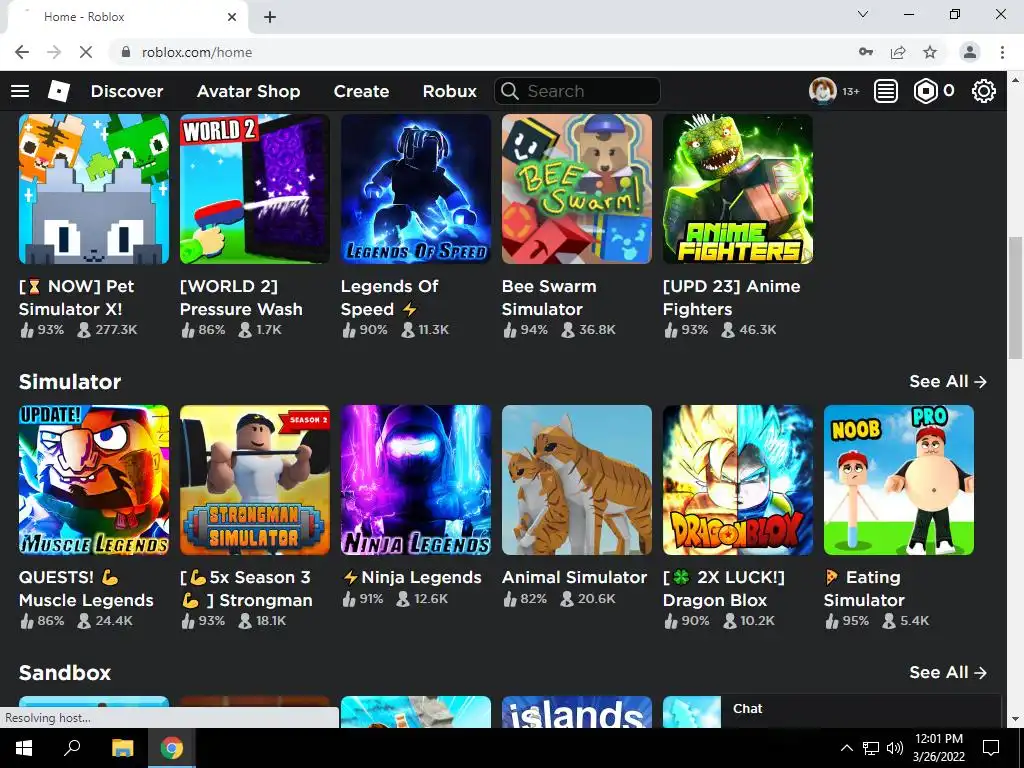Screen dimensions: 1024x768
Task: Open the taskbar clock showing 12:01 PM
Action: [x=939, y=748]
